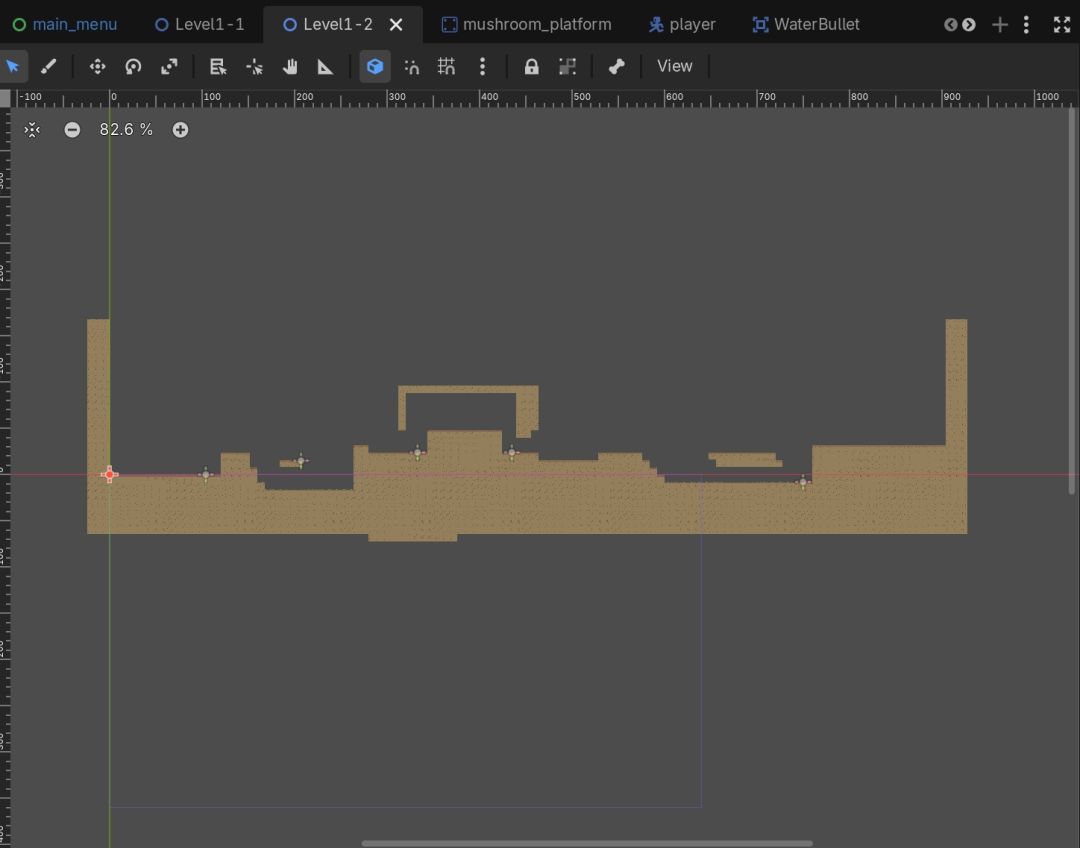Screen dimensions: 1080x848
Task: Open the player scene tab
Action: point(682,25)
